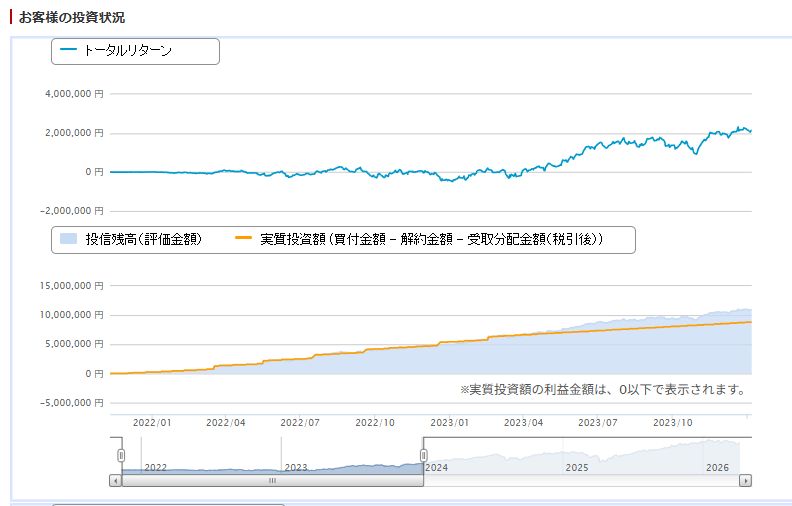Click the 2023/10 x-axis date label
Screen dimensions: 792x506
click(674, 422)
